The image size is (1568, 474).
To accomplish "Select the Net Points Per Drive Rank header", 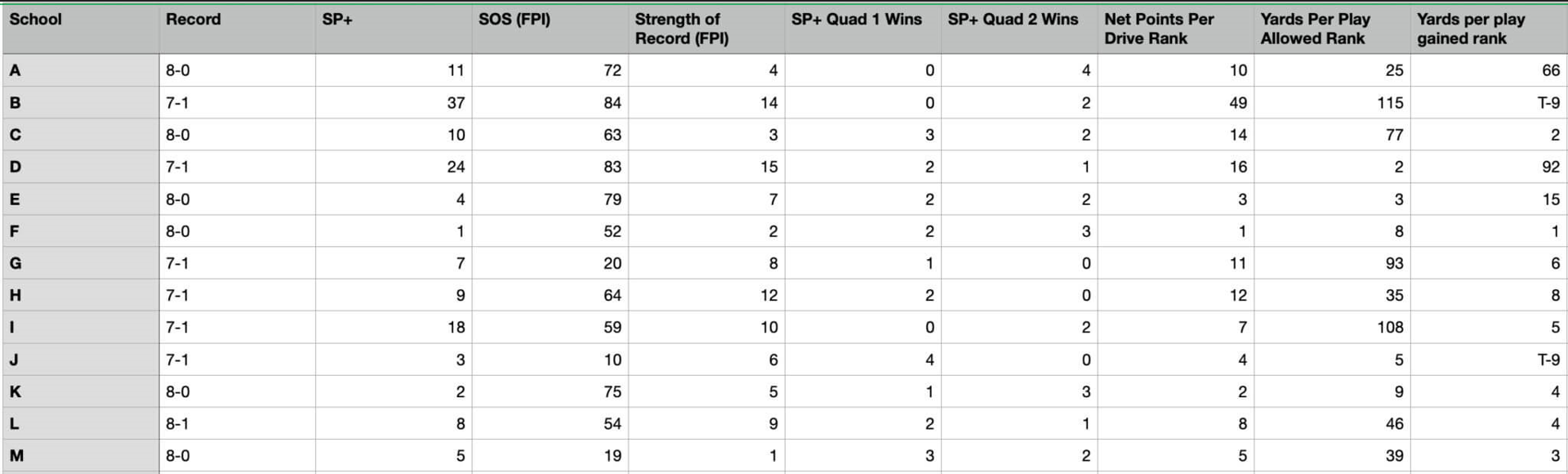I will (1175, 29).
